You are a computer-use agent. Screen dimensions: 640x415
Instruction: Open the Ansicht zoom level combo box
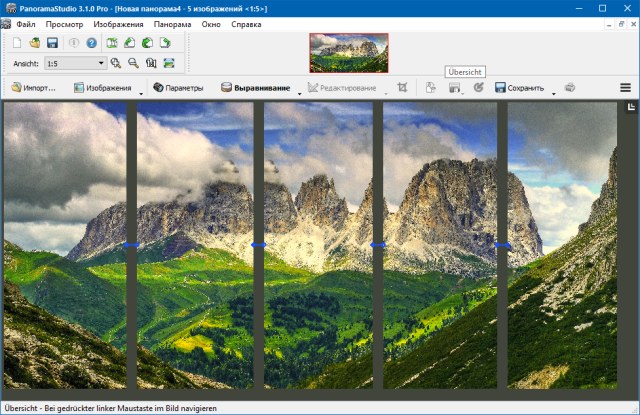[74, 63]
